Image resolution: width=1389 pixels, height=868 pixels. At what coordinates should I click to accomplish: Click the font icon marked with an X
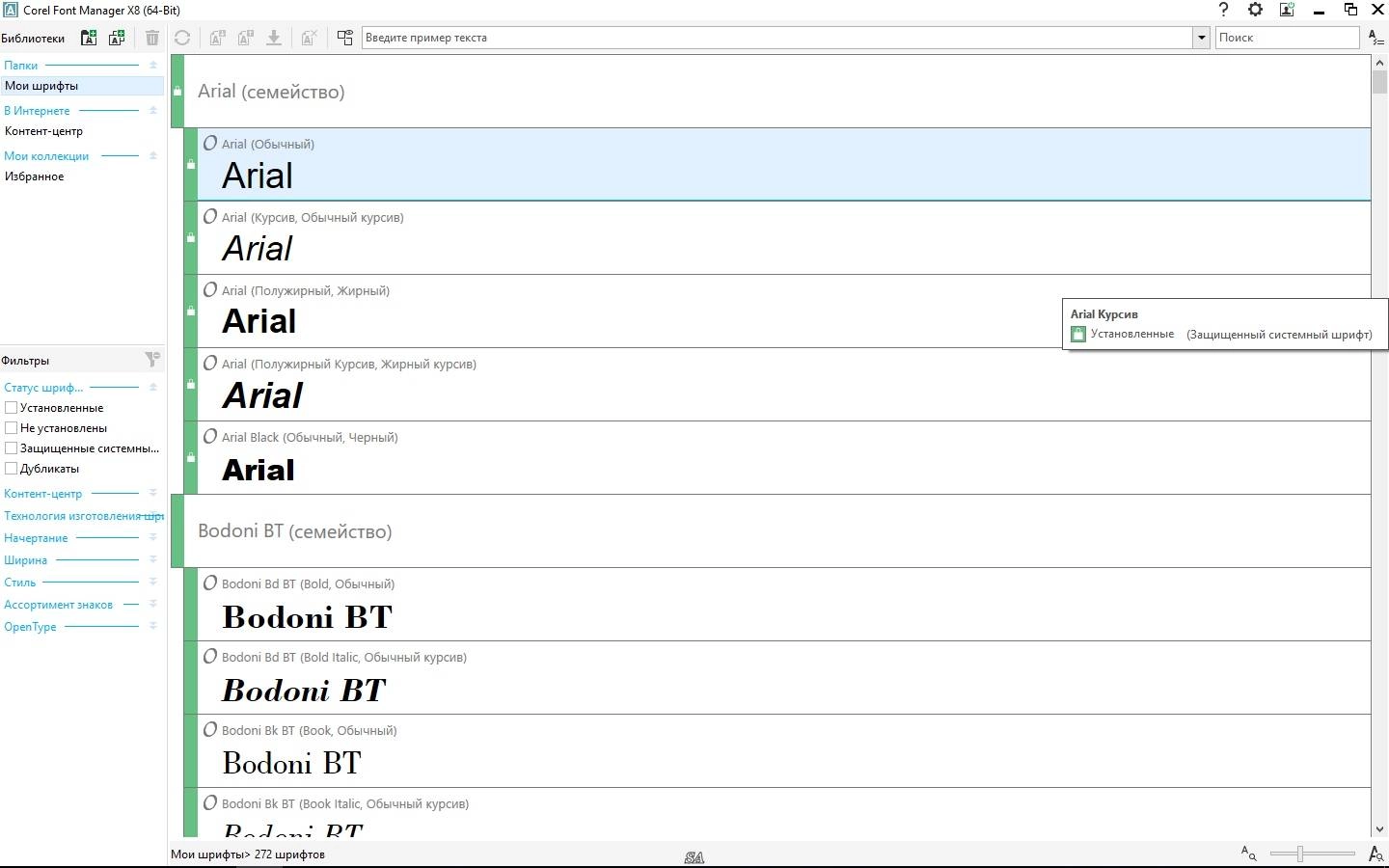[x=309, y=38]
